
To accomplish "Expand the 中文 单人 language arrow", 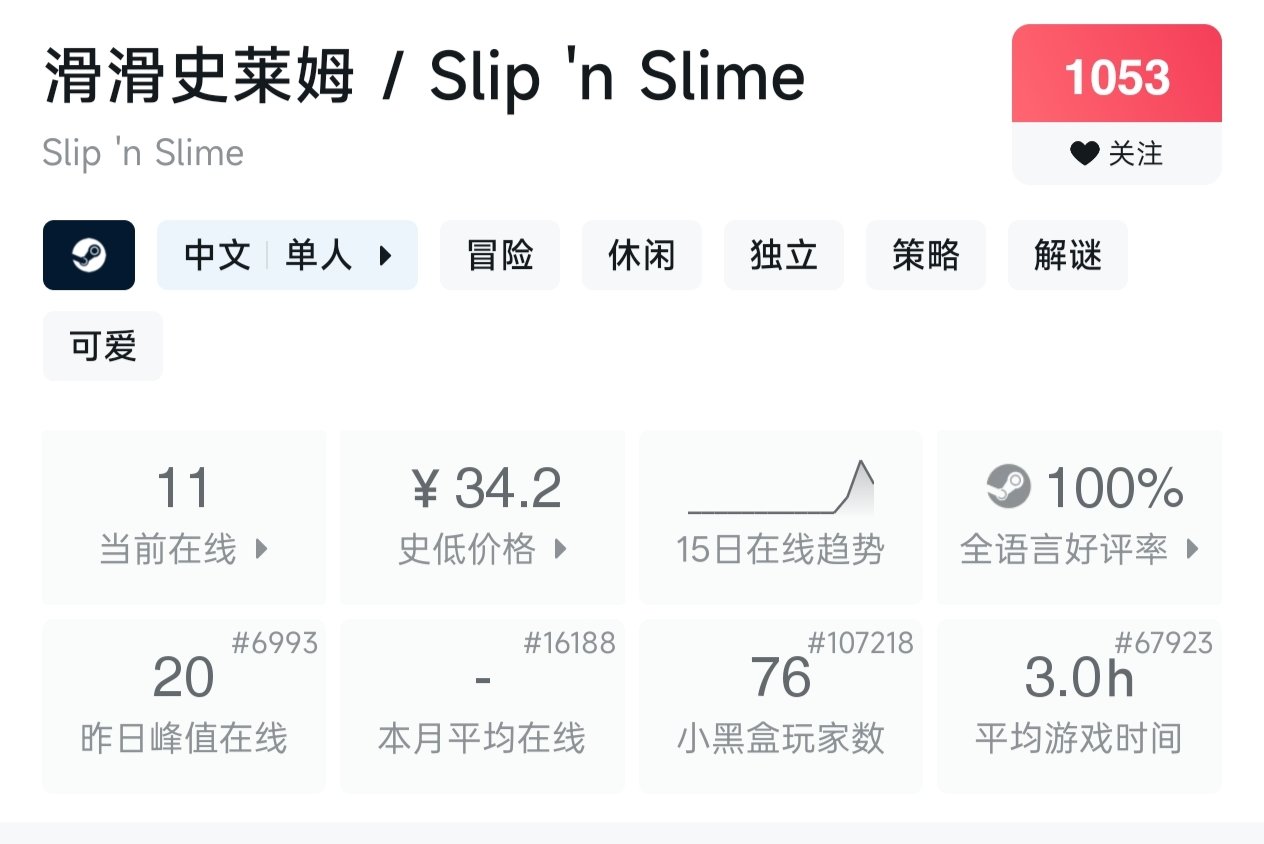I will (386, 256).
